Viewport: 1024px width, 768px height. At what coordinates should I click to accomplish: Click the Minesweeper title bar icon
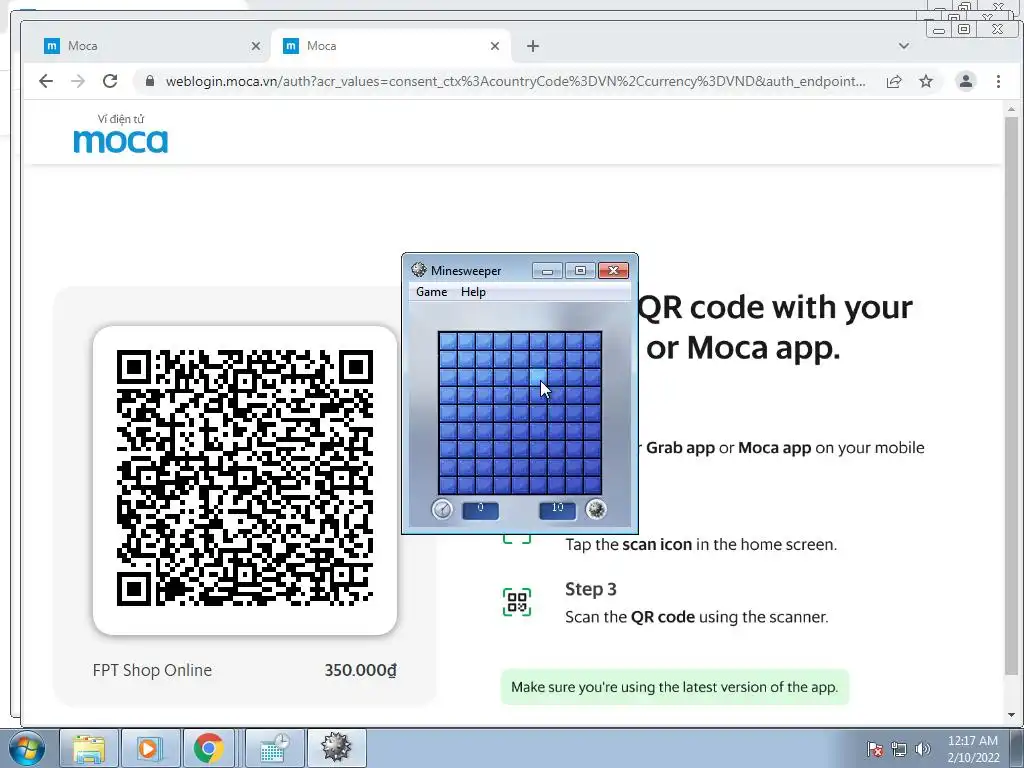coord(419,270)
